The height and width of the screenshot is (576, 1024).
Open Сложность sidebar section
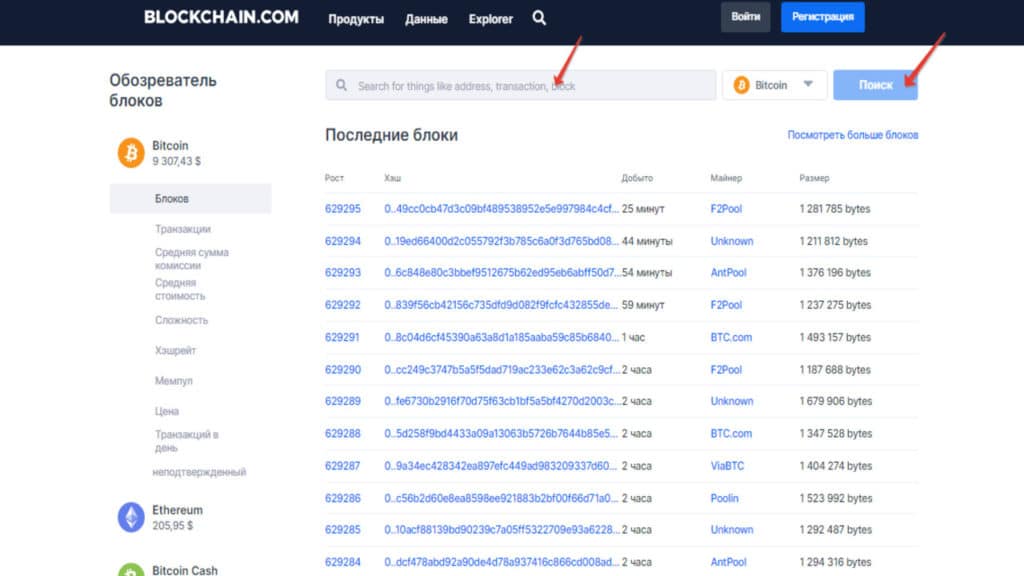point(182,320)
